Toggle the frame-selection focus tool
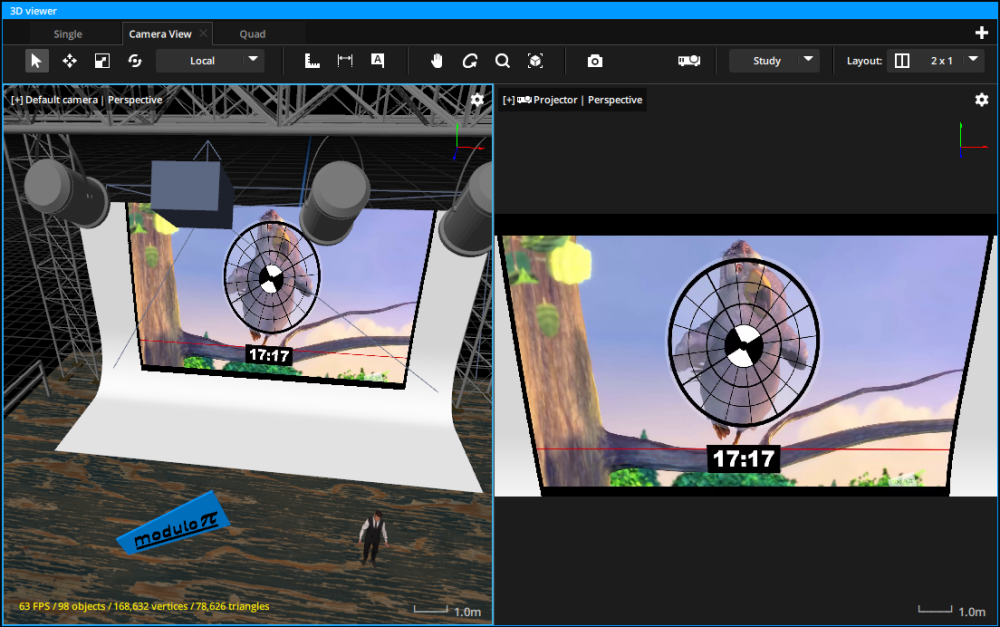The image size is (1000, 627). (536, 60)
